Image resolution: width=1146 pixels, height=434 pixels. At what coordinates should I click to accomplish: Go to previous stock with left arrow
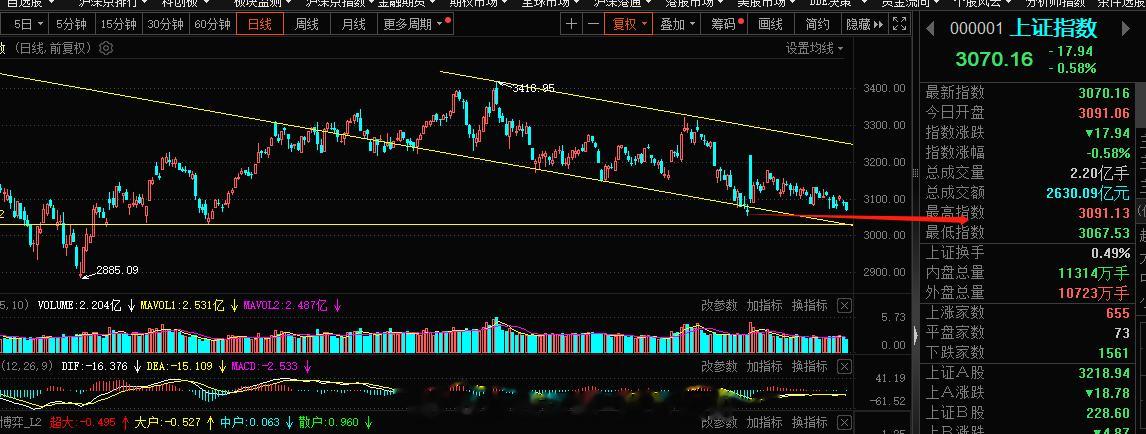930,28
